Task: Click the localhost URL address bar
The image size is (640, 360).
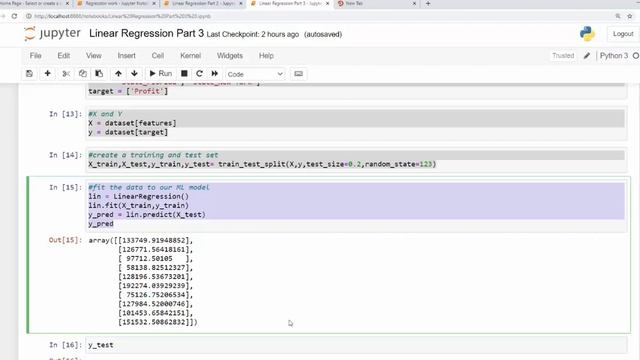Action: [122, 16]
